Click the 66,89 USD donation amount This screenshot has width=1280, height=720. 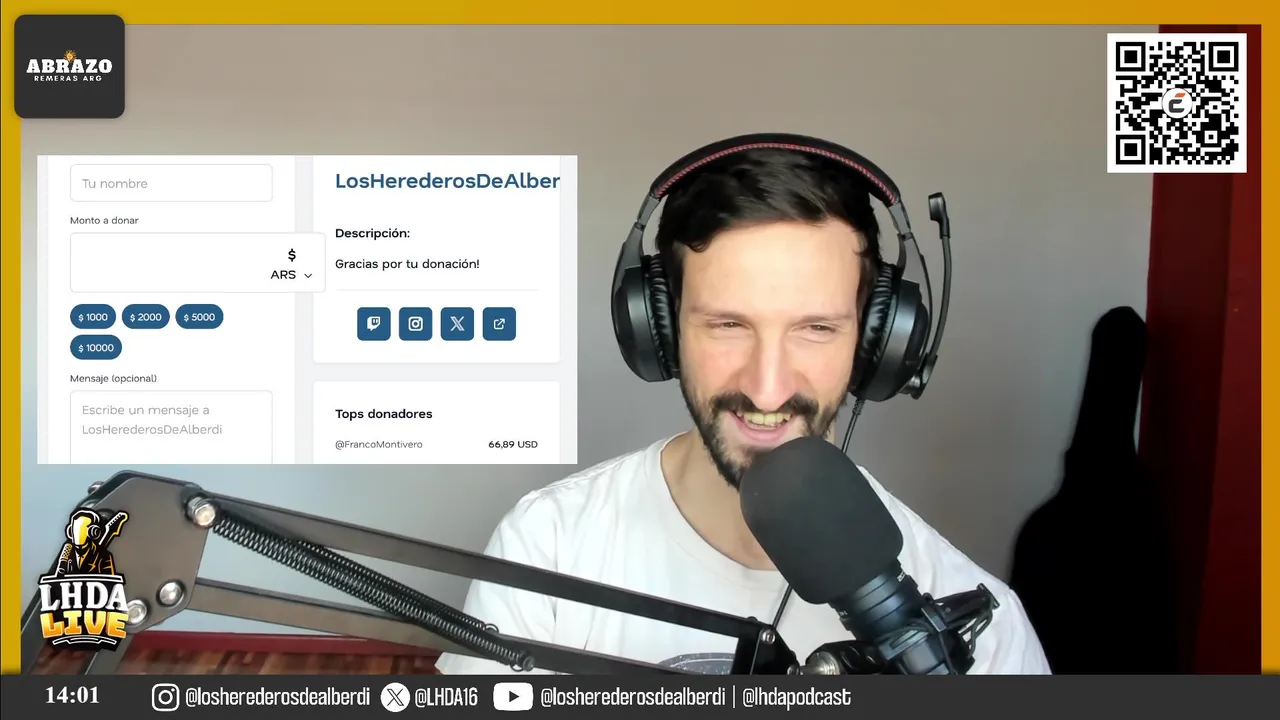tap(513, 444)
